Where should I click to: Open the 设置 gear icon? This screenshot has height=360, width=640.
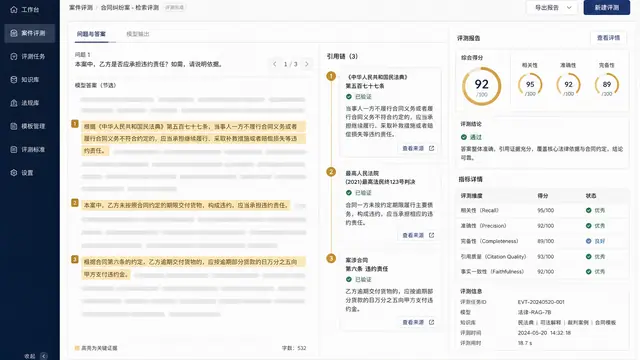click(13, 173)
